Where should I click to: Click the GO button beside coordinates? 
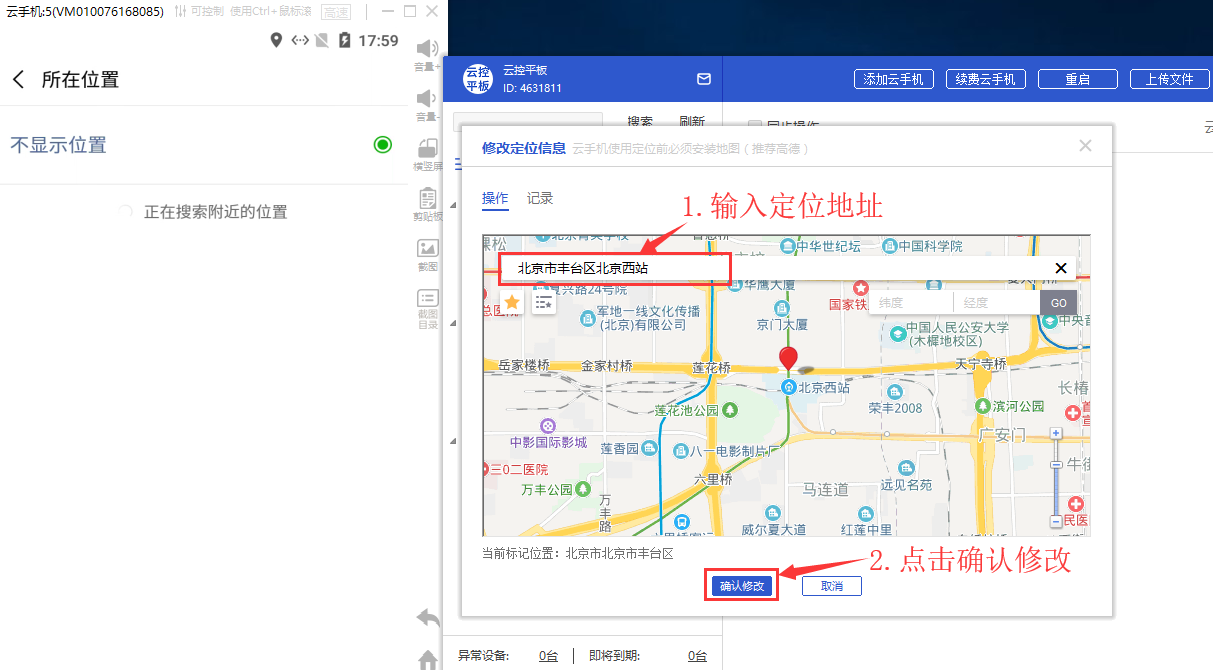tap(1058, 303)
